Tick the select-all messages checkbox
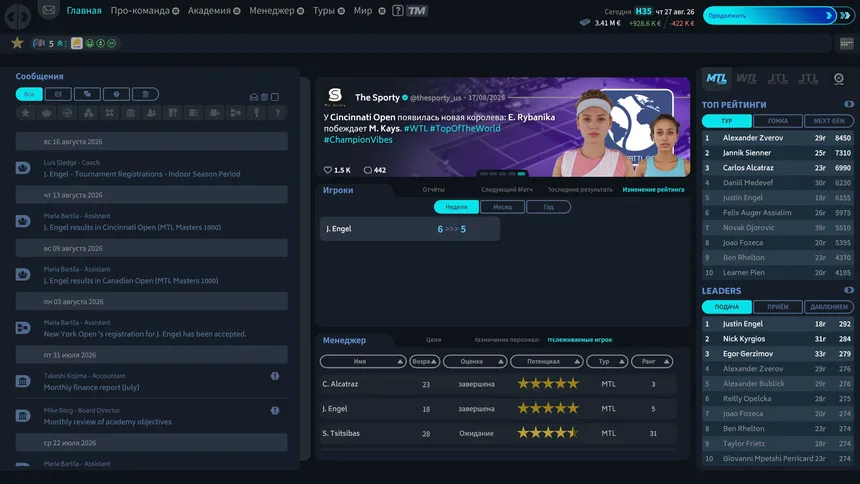This screenshot has width=860, height=484. [275, 97]
